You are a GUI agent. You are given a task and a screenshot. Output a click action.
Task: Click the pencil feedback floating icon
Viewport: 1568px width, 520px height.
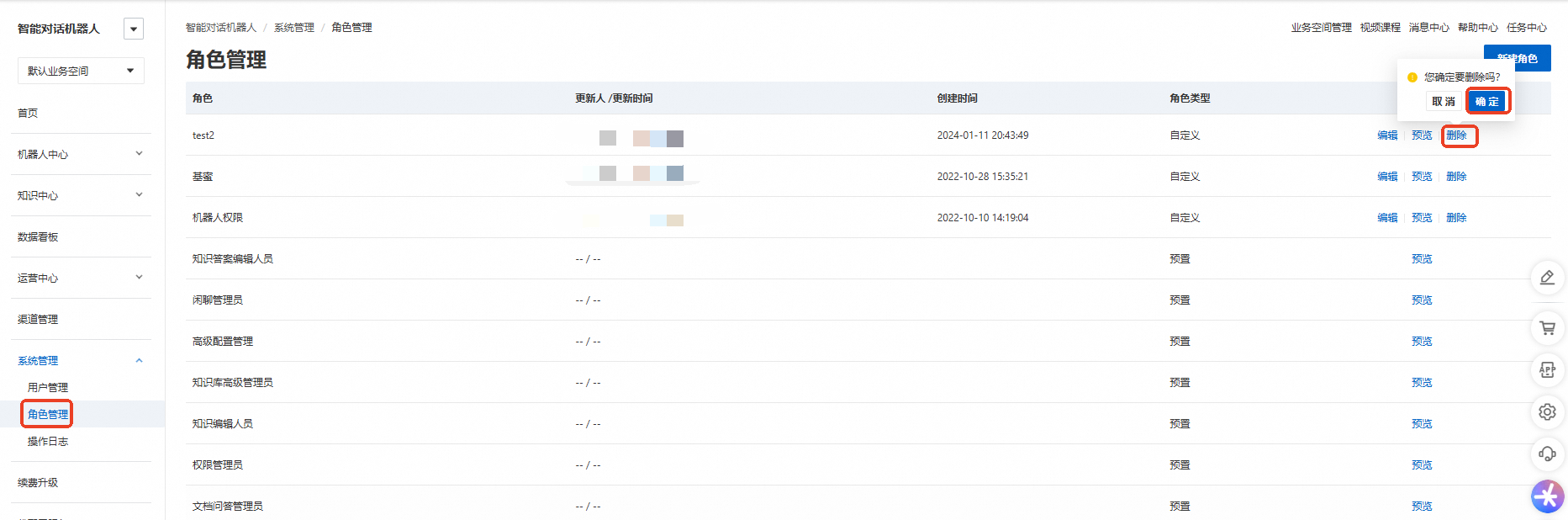(1547, 278)
